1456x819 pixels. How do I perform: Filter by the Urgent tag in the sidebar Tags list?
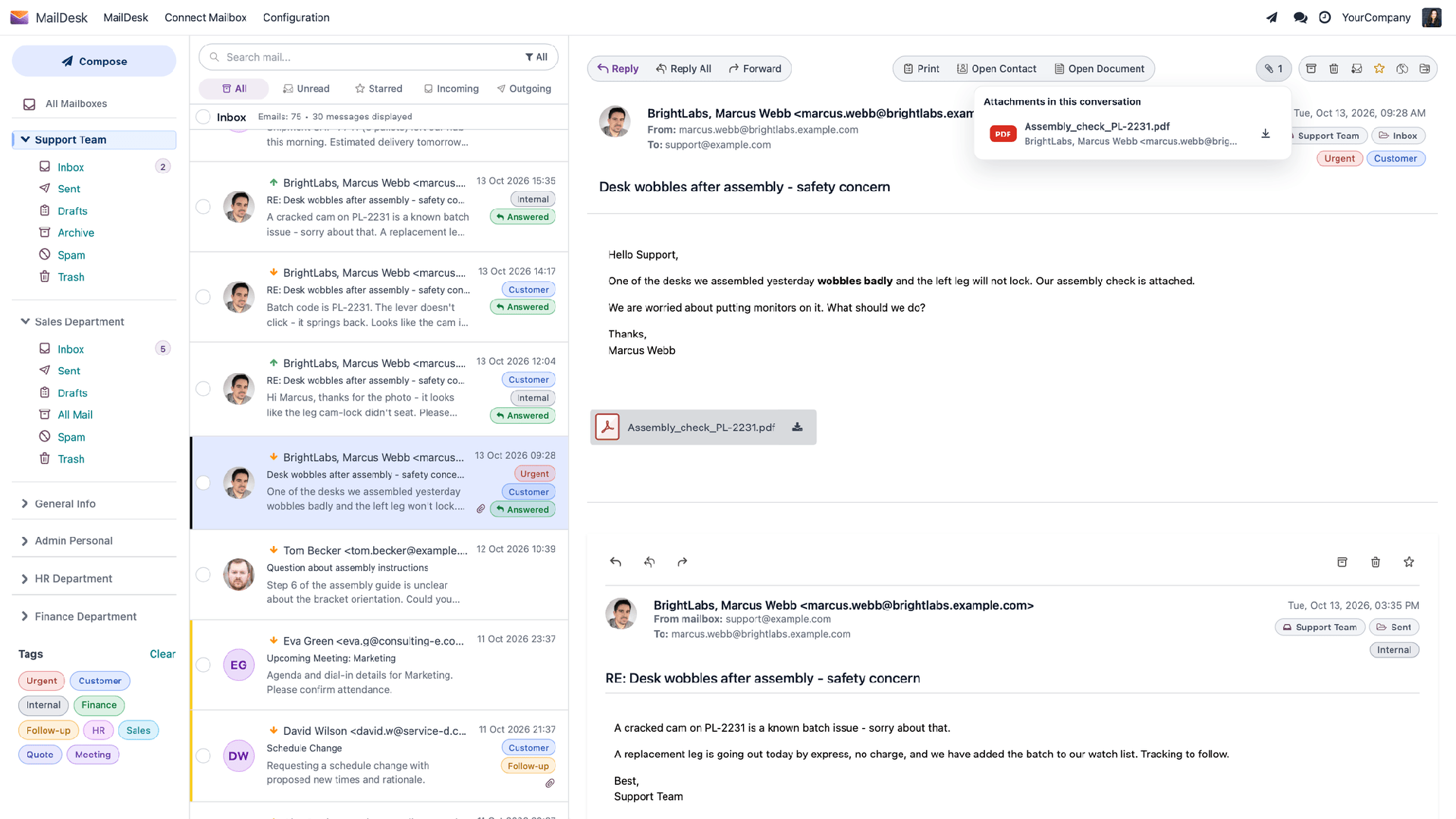pos(42,681)
